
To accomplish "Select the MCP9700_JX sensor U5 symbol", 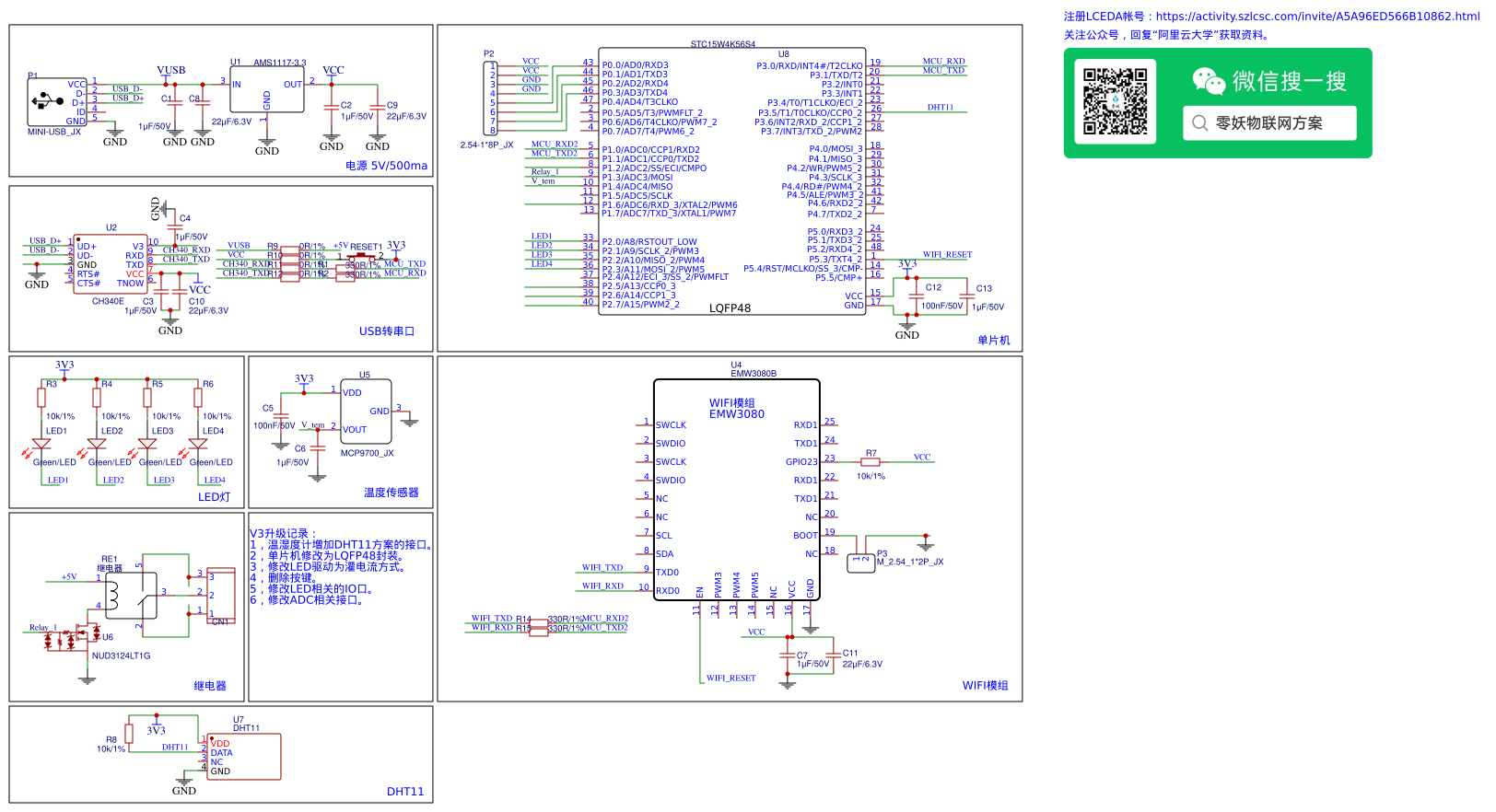I will pyautogui.click(x=366, y=412).
